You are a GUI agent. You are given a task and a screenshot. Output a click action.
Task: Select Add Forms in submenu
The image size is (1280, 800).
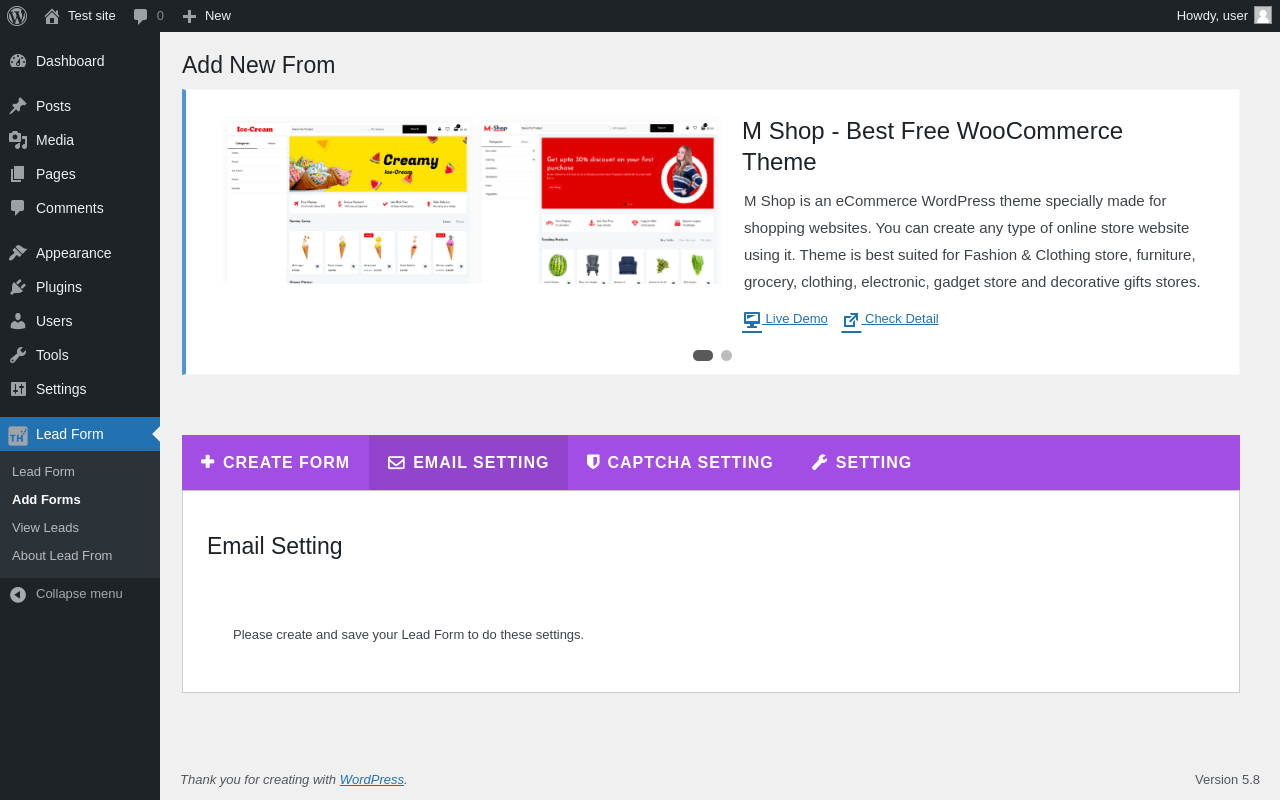click(x=46, y=499)
